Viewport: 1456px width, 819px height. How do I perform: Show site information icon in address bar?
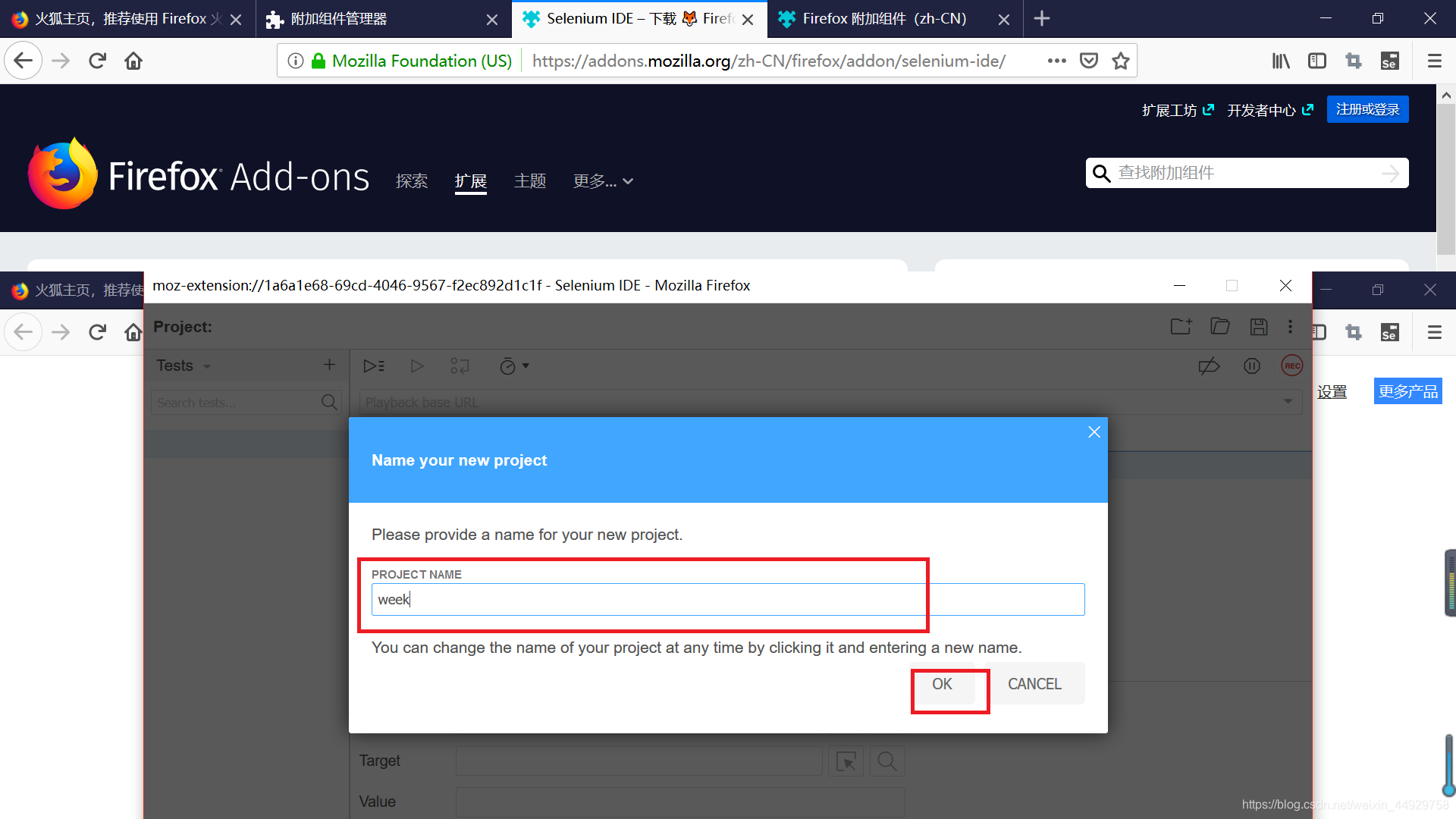(x=296, y=61)
